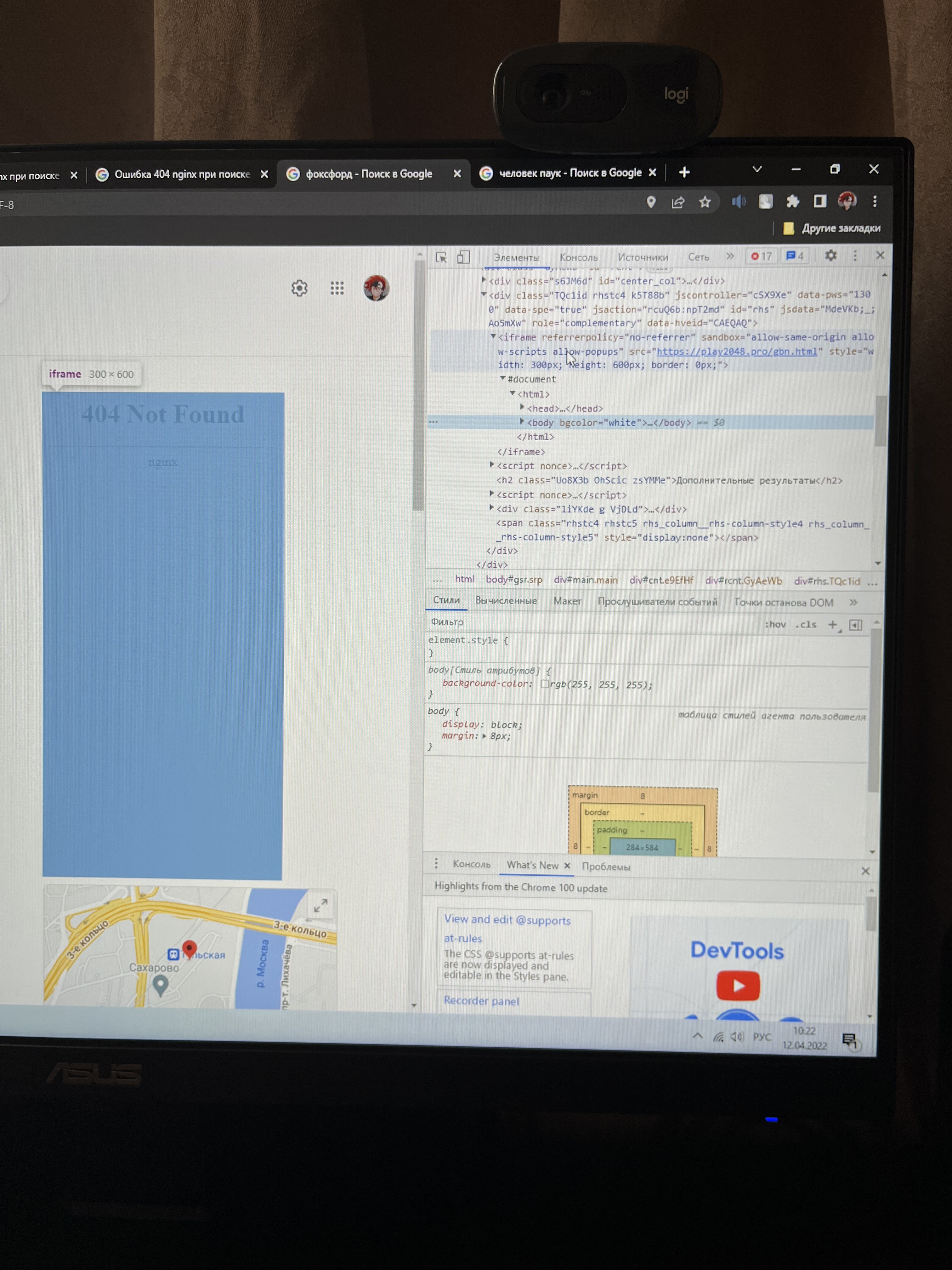The width and height of the screenshot is (952, 1270).
Task: Click the speaker extension icon in toolbar
Action: pyautogui.click(x=739, y=202)
